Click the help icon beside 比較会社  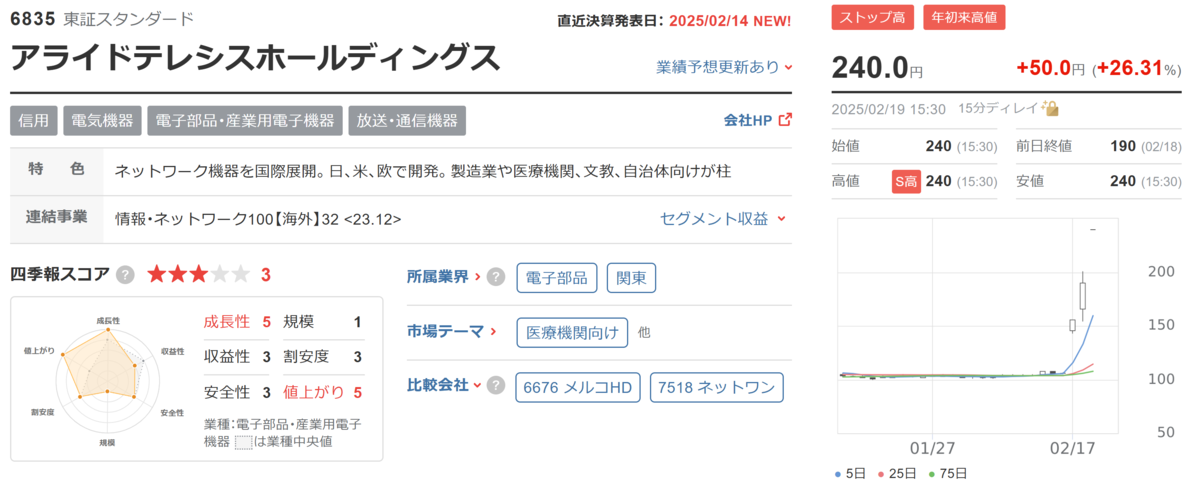(495, 385)
